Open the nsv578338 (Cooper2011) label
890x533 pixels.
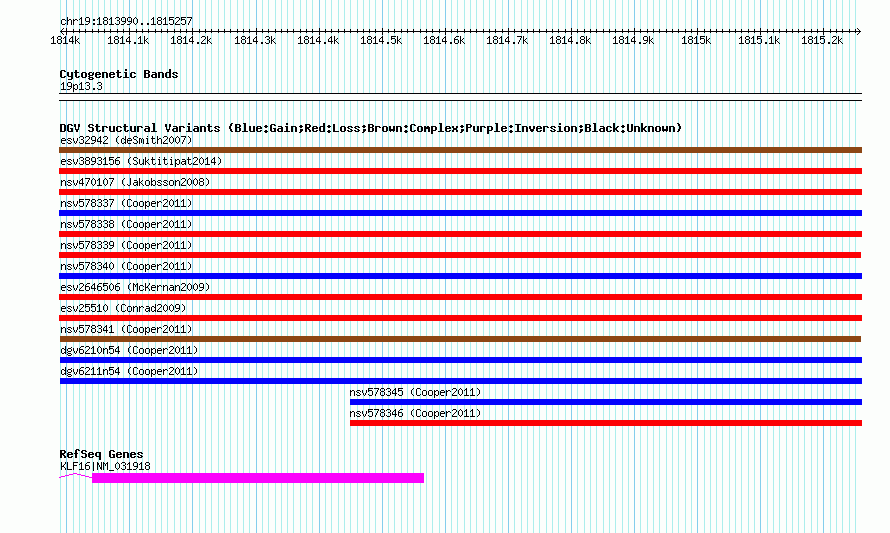(126, 224)
